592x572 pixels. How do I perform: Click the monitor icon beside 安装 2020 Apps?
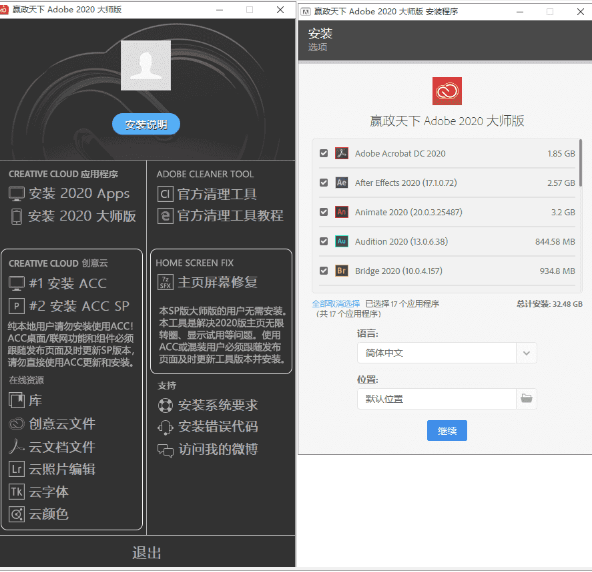pos(17,194)
